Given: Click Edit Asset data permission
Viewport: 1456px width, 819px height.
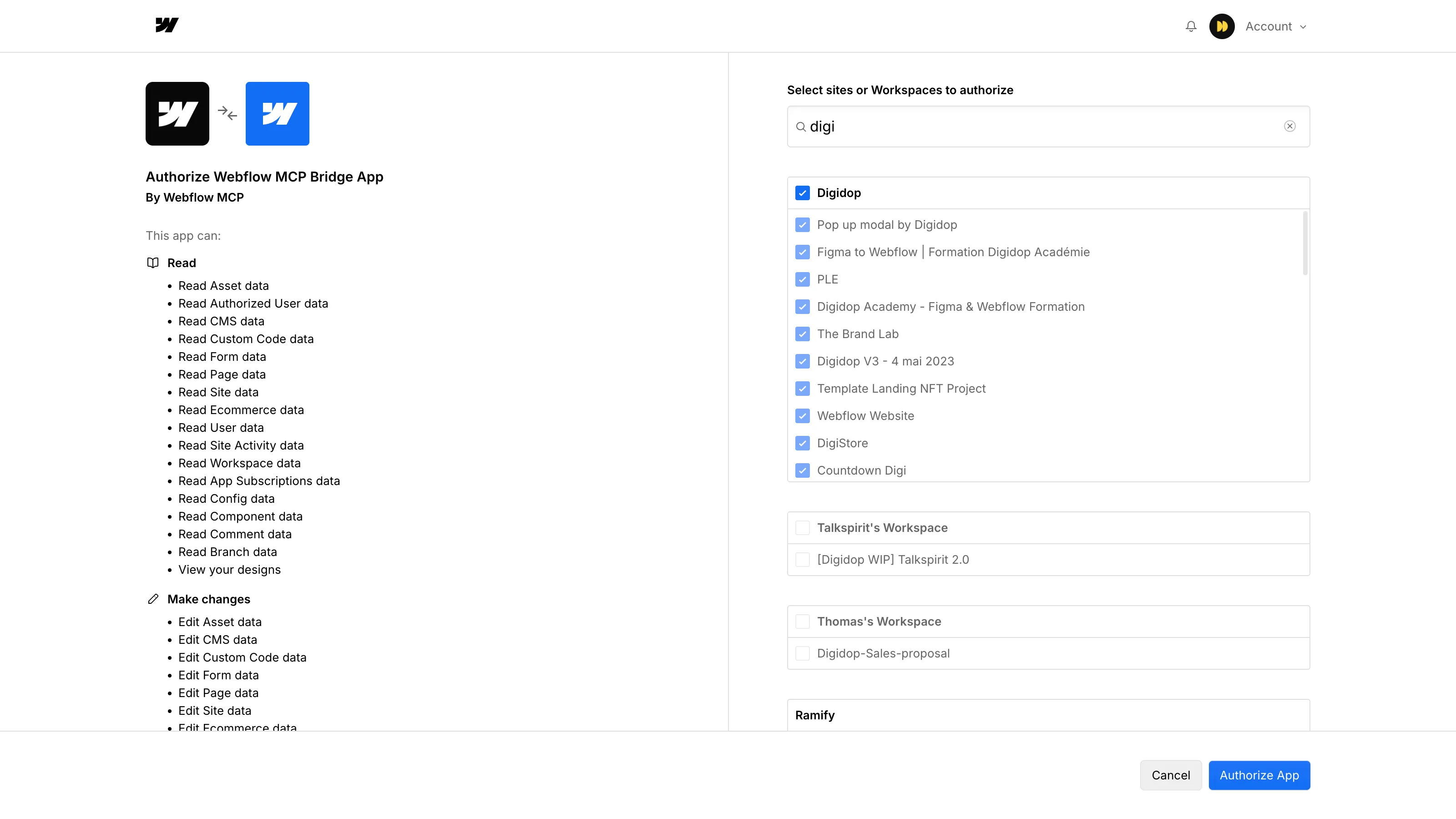Looking at the screenshot, I should point(220,622).
